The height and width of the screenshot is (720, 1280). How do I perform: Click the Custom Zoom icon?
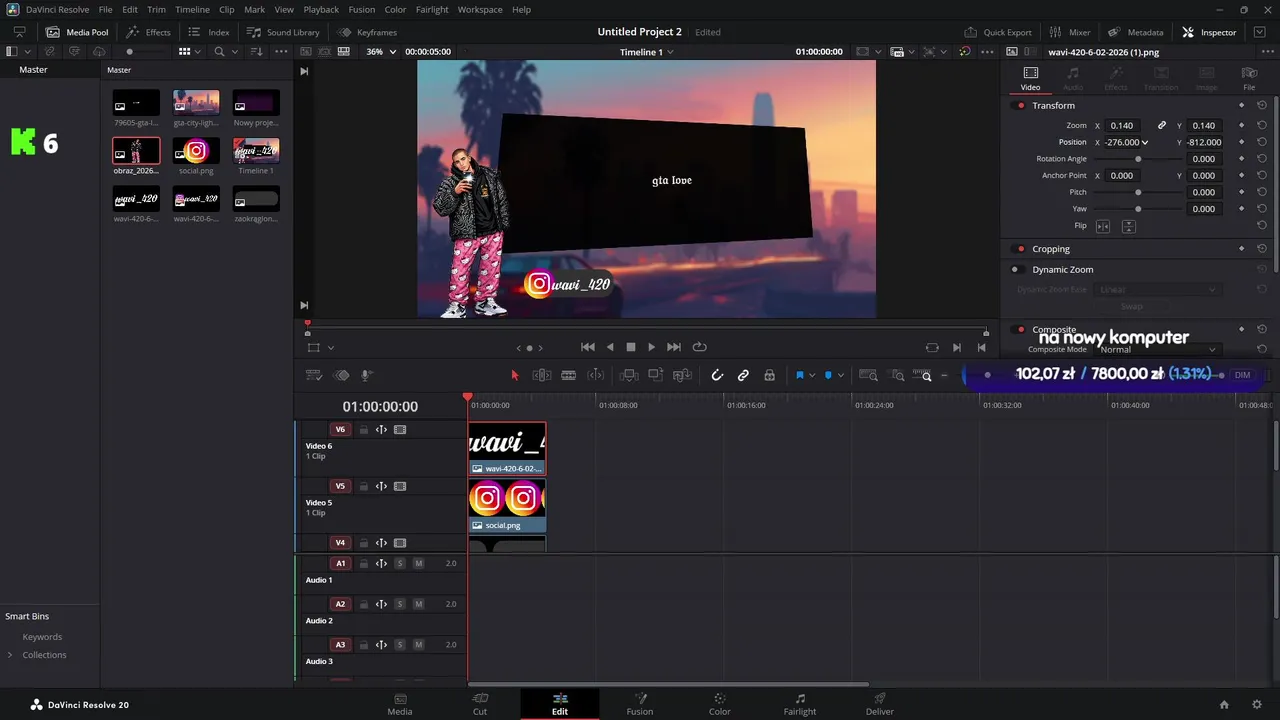tap(922, 375)
